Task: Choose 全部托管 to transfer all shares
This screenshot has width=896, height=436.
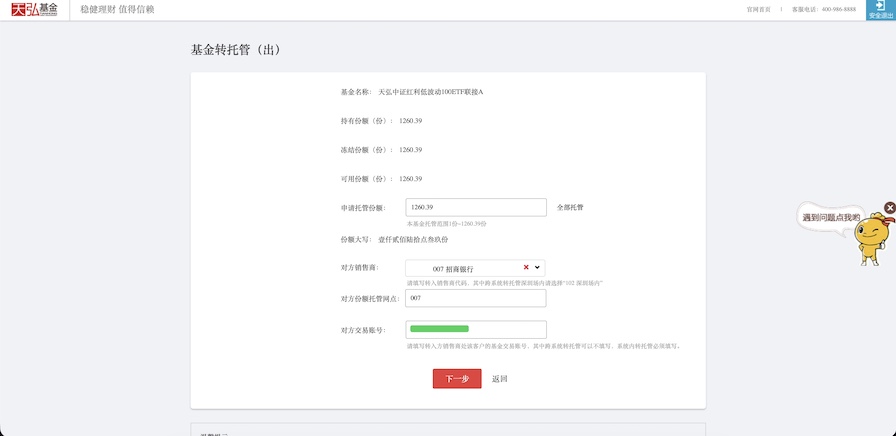Action: click(x=570, y=207)
